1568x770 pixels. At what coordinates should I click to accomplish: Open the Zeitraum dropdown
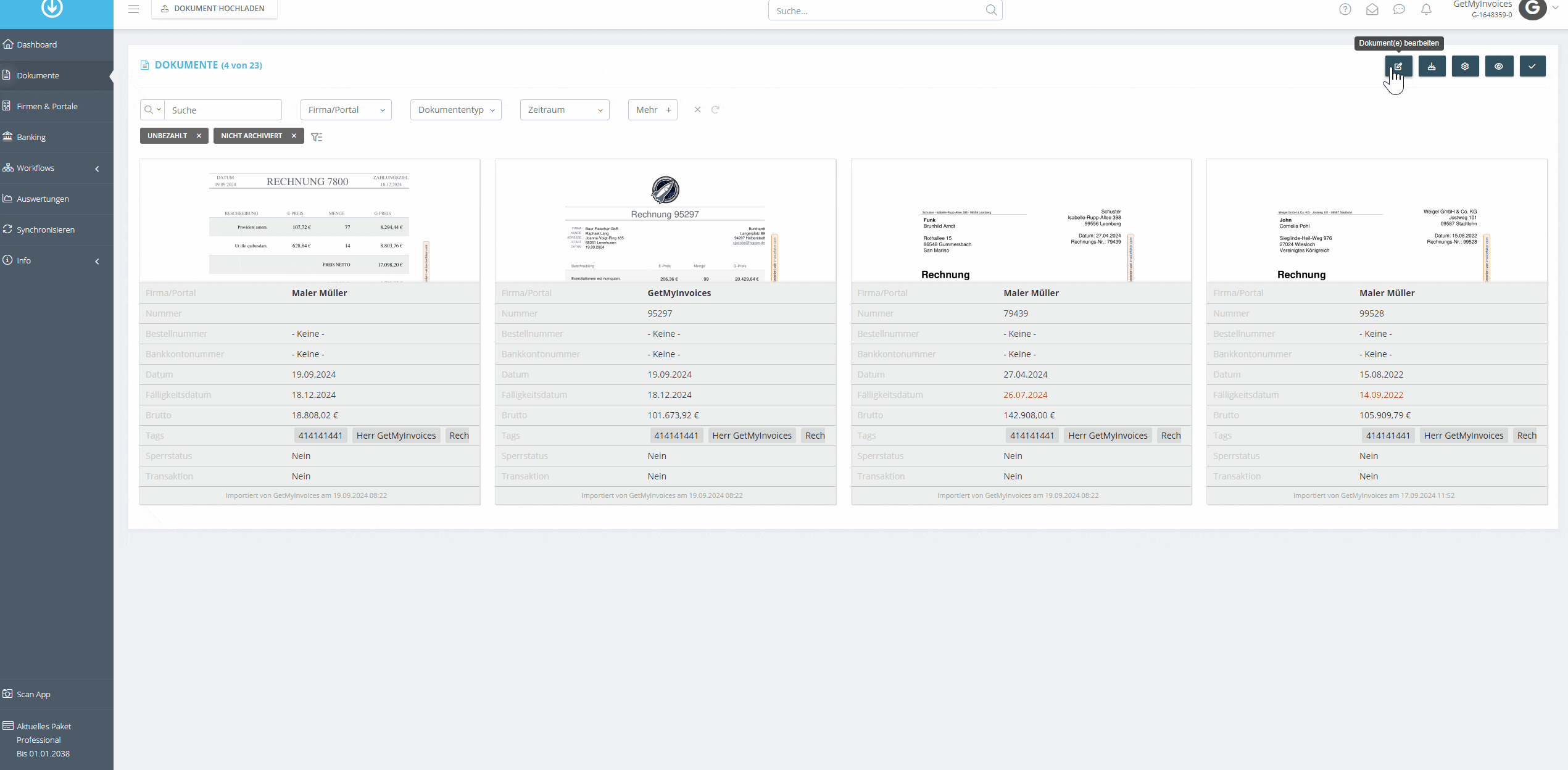click(x=565, y=110)
